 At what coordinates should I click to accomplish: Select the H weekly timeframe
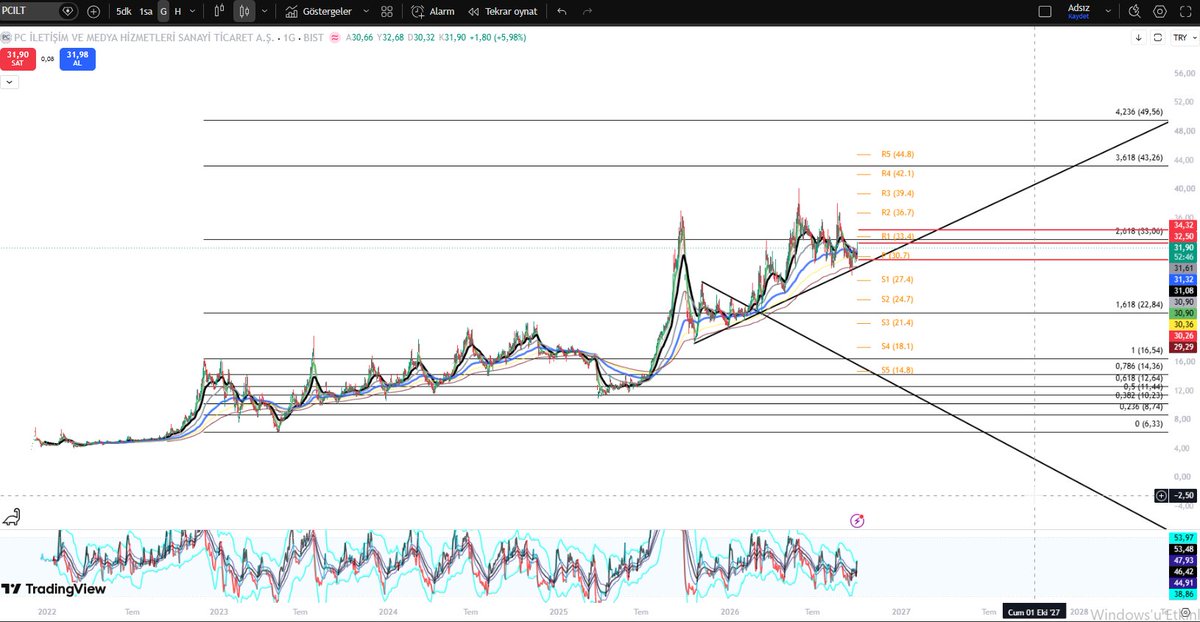(178, 12)
